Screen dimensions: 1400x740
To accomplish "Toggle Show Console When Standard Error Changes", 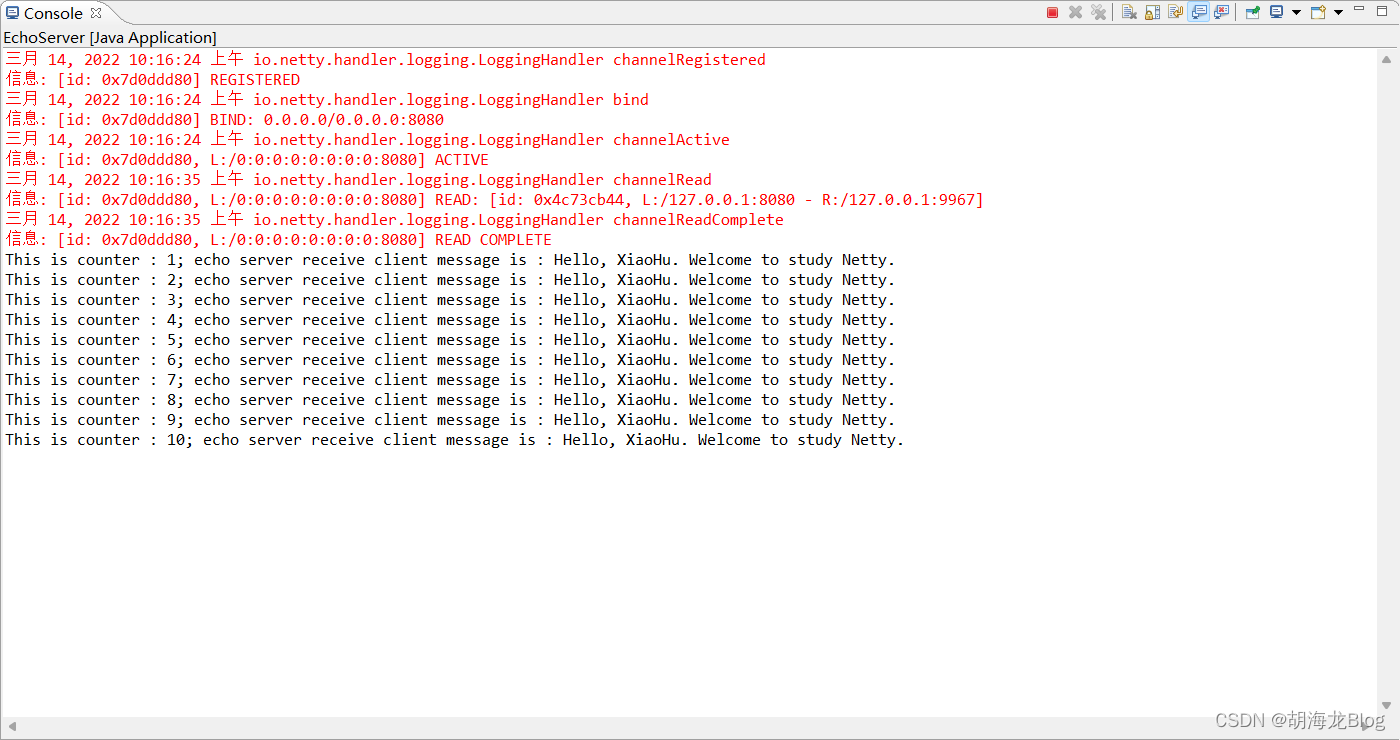I will click(x=1221, y=12).
